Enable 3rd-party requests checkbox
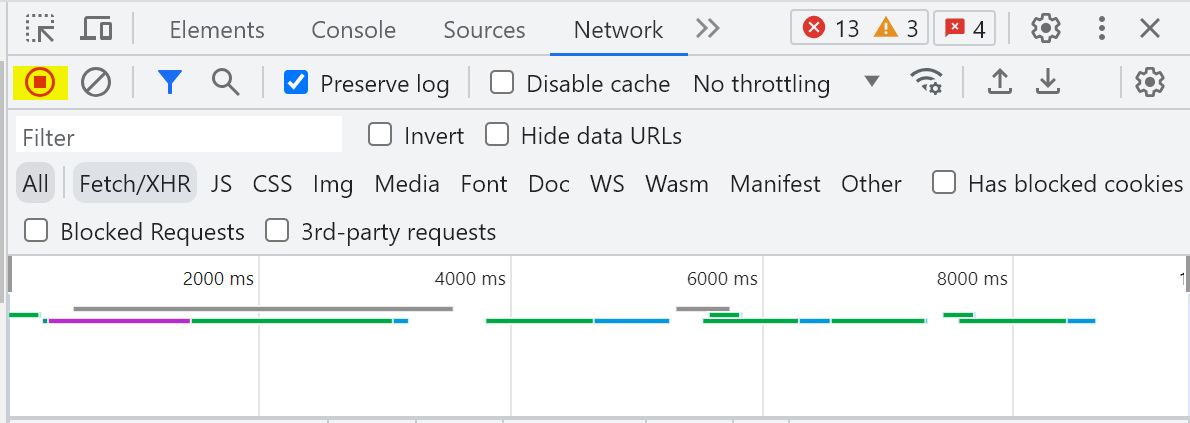1190x423 pixels. (276, 230)
